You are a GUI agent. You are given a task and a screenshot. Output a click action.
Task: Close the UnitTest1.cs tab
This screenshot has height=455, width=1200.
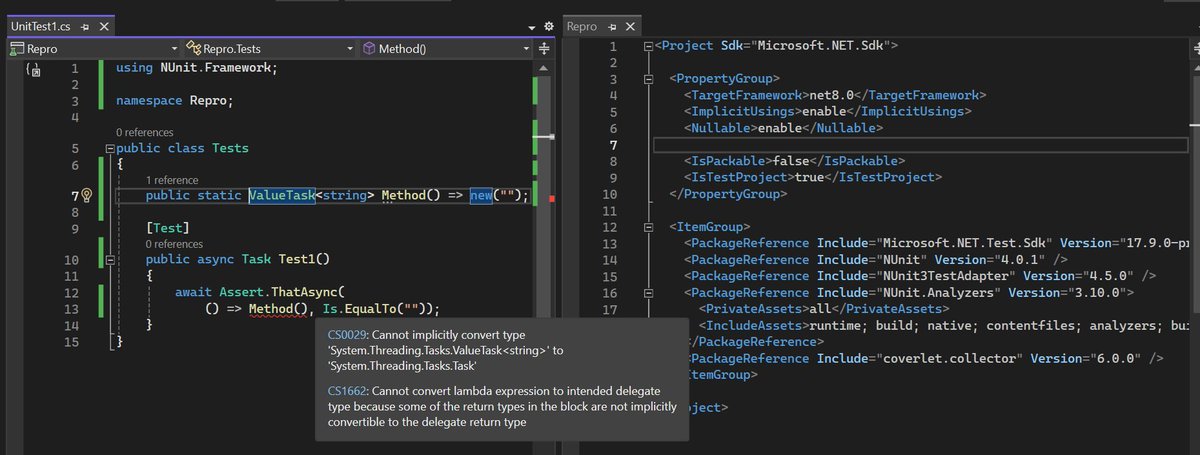[106, 26]
